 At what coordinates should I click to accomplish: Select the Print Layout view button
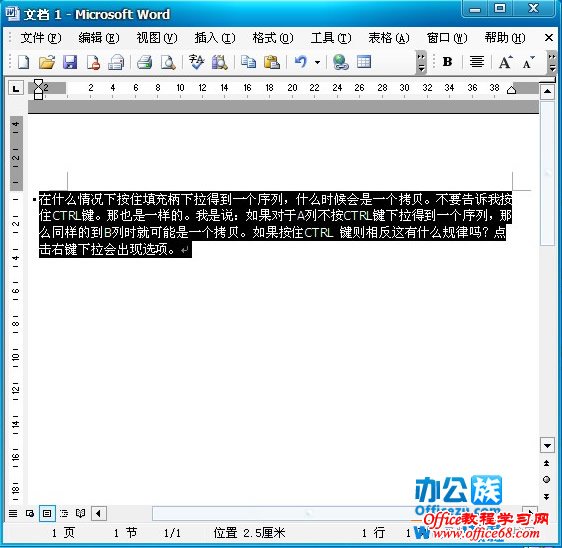[47, 514]
